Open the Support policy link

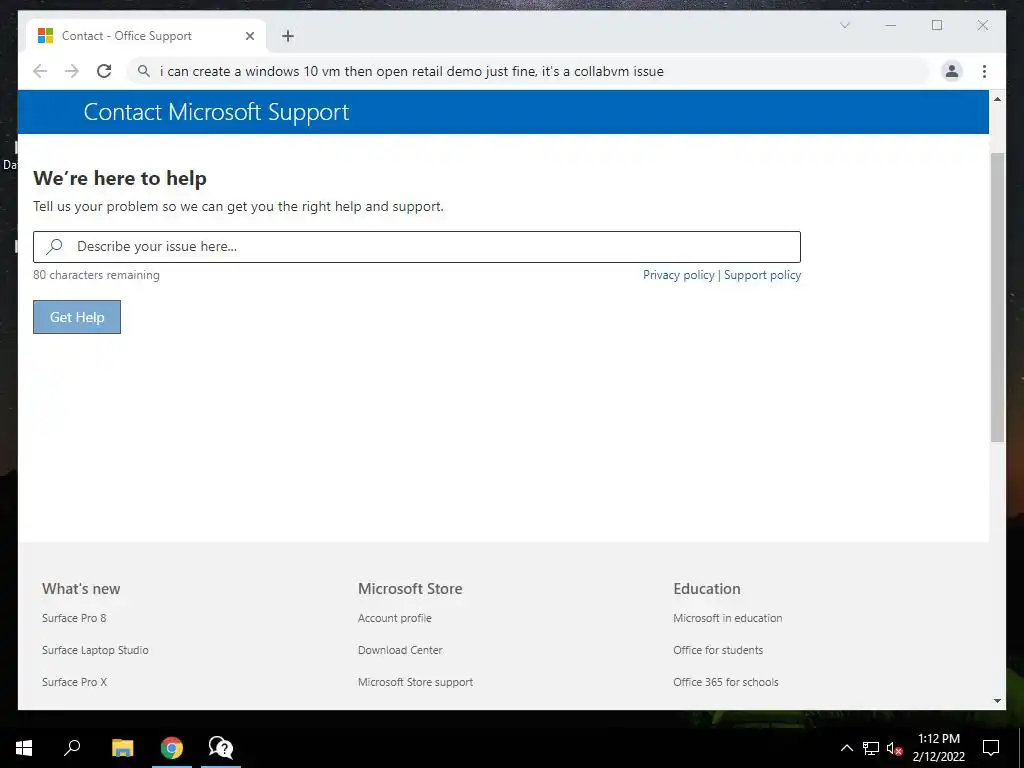pyautogui.click(x=762, y=275)
